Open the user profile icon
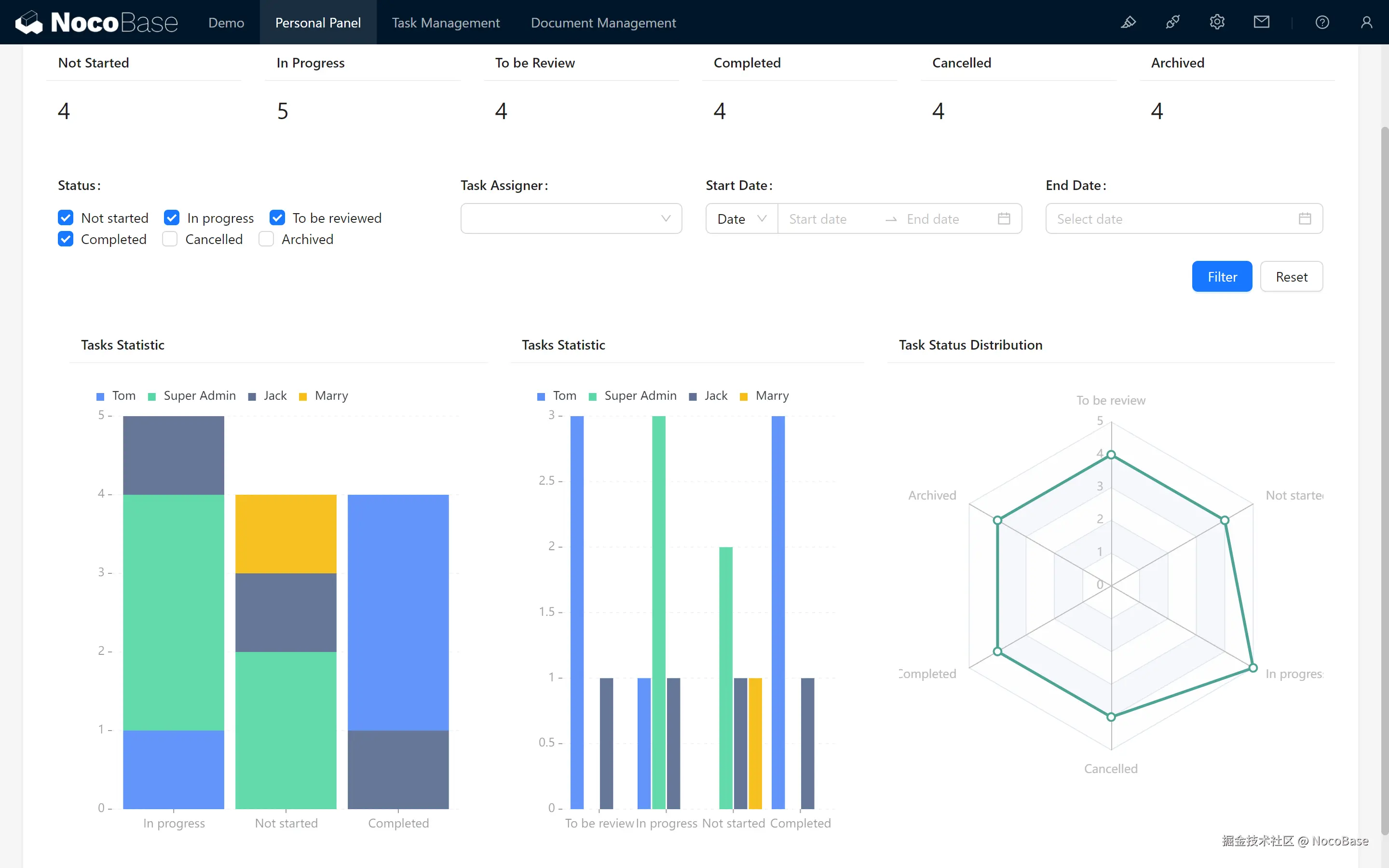The width and height of the screenshot is (1389, 868). 1366,22
